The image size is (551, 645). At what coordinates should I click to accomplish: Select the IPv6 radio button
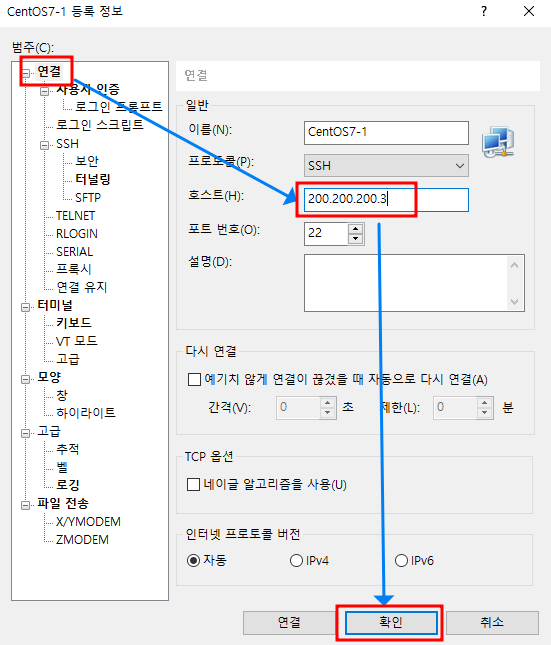401,560
